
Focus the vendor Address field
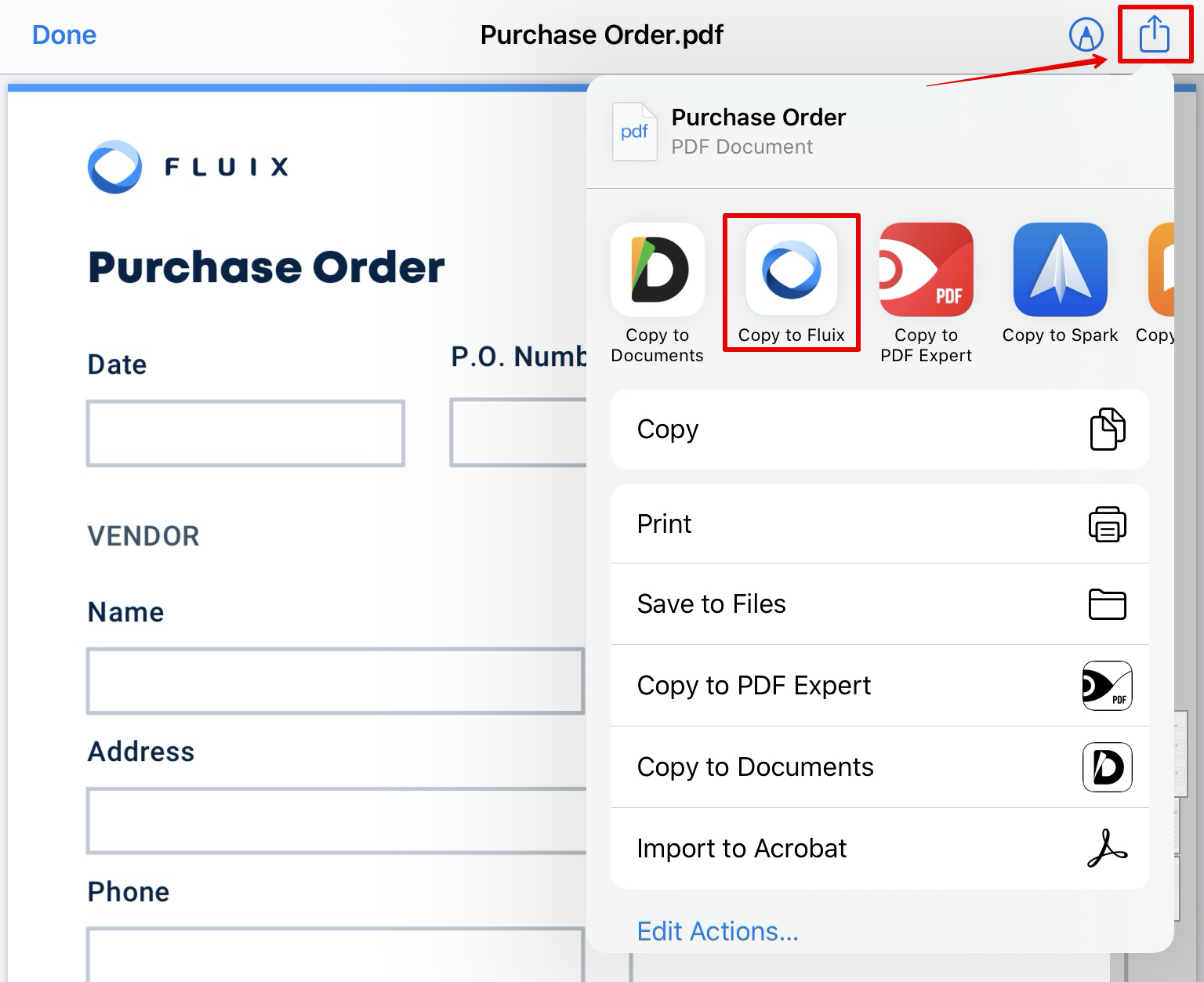pyautogui.click(x=336, y=821)
